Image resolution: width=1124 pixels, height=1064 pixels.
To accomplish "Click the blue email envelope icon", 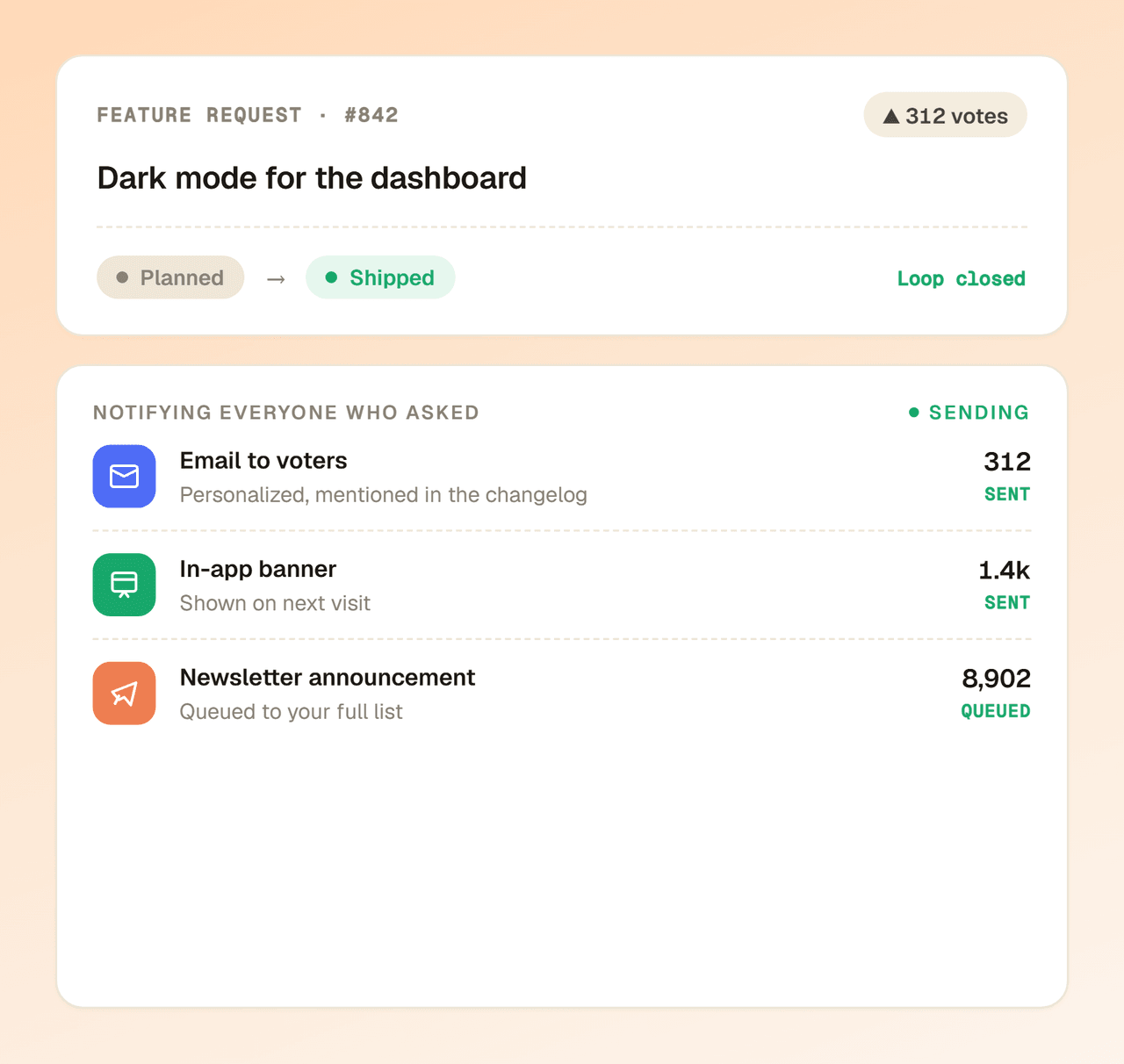I will click(x=124, y=476).
